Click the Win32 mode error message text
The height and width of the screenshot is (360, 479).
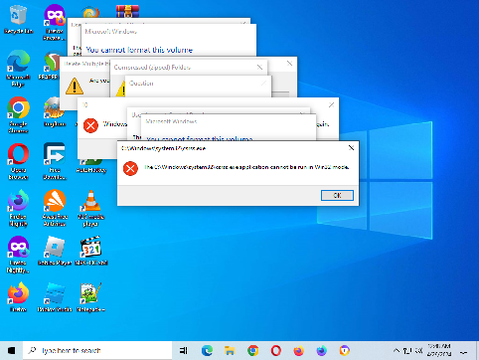coord(247,167)
